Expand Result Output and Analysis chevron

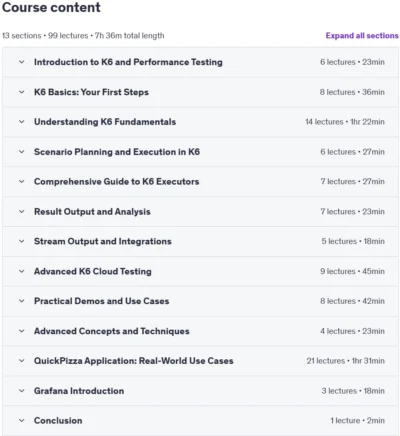point(22,211)
